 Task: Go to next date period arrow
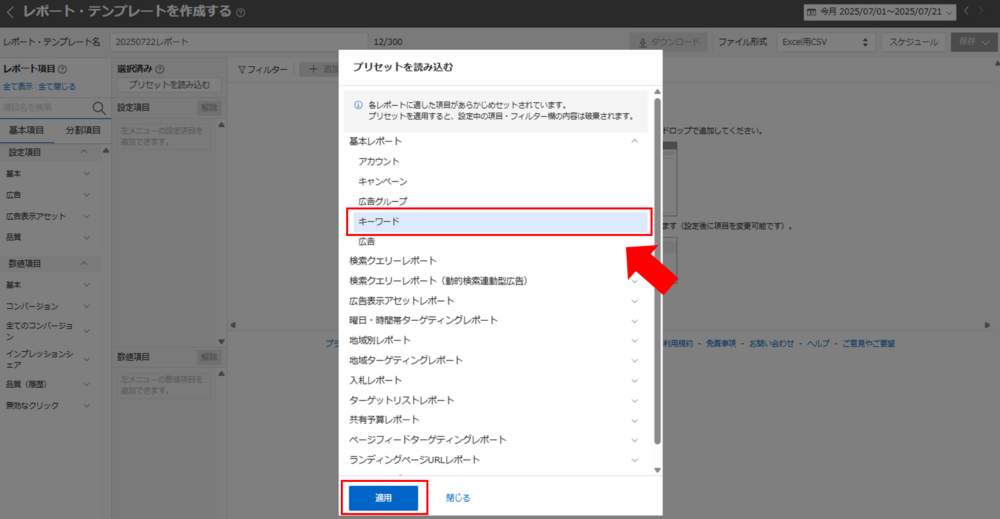[981, 11]
